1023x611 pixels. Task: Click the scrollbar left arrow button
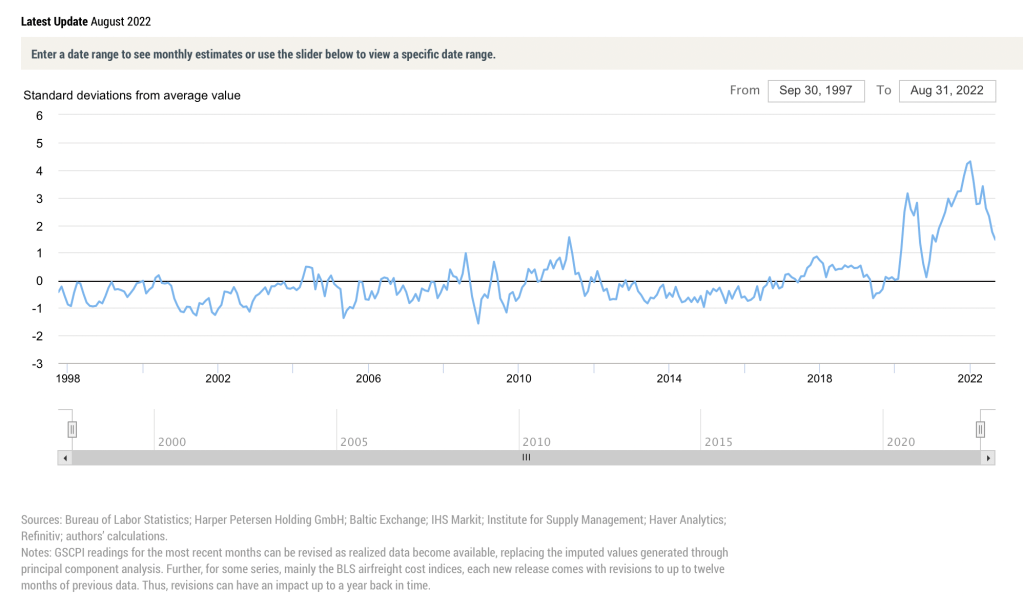[66, 458]
